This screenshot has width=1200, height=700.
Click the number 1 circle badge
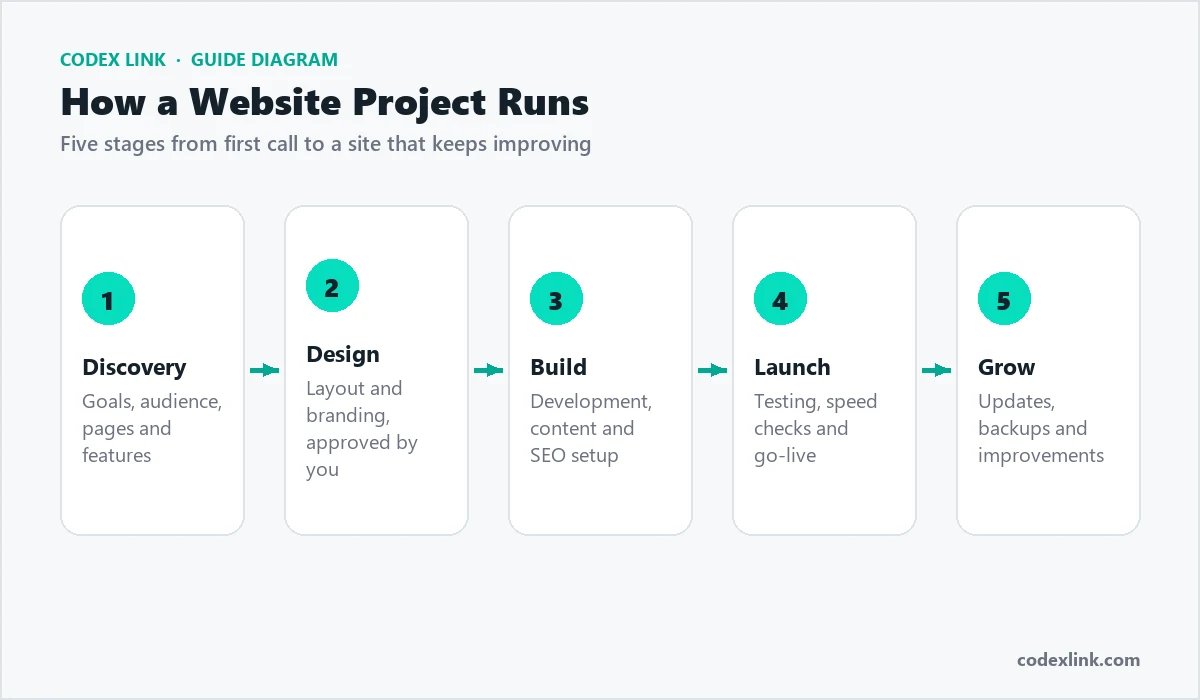(x=108, y=300)
